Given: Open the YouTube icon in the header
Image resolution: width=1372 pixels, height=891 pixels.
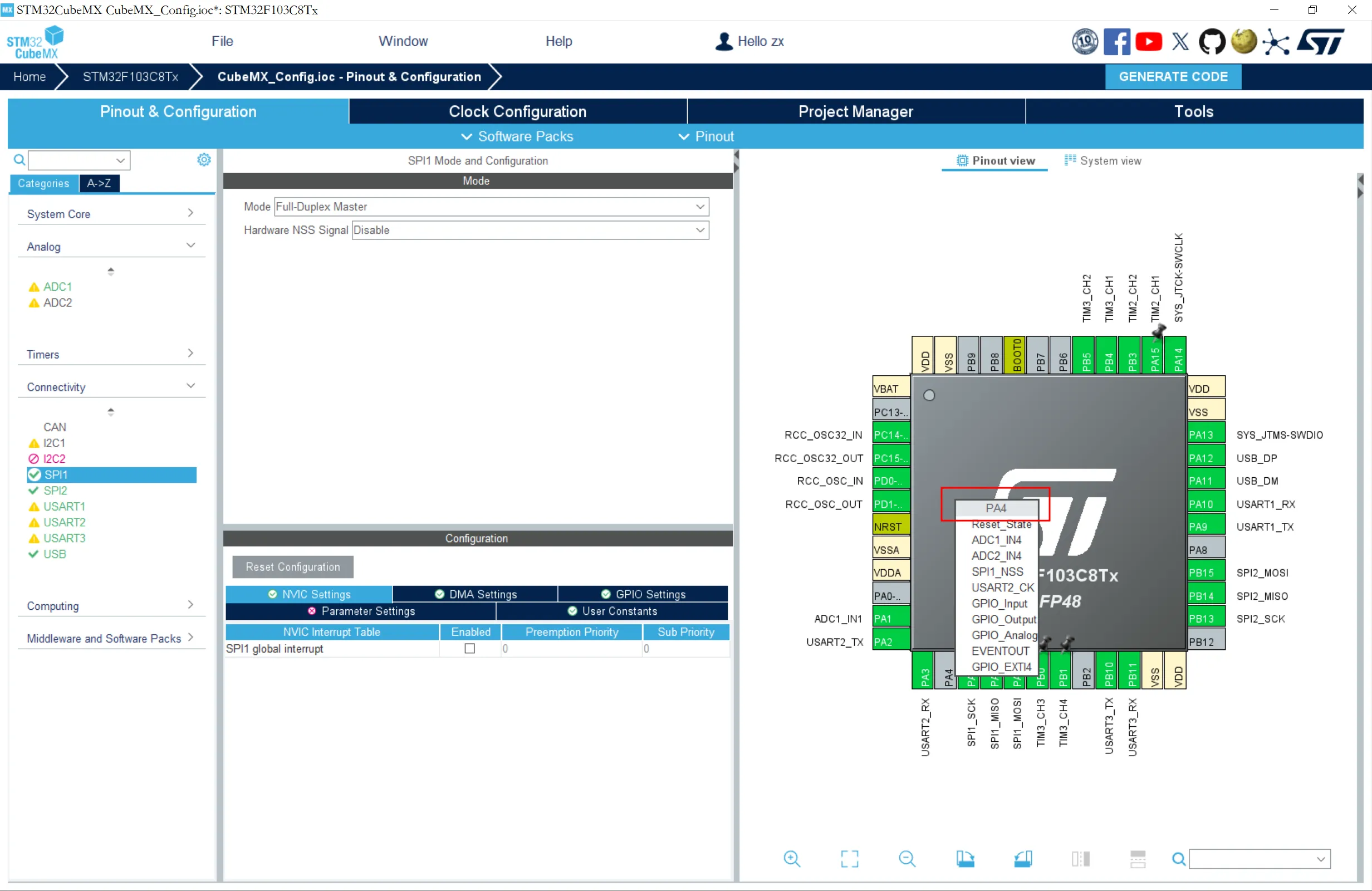Looking at the screenshot, I should [1148, 42].
